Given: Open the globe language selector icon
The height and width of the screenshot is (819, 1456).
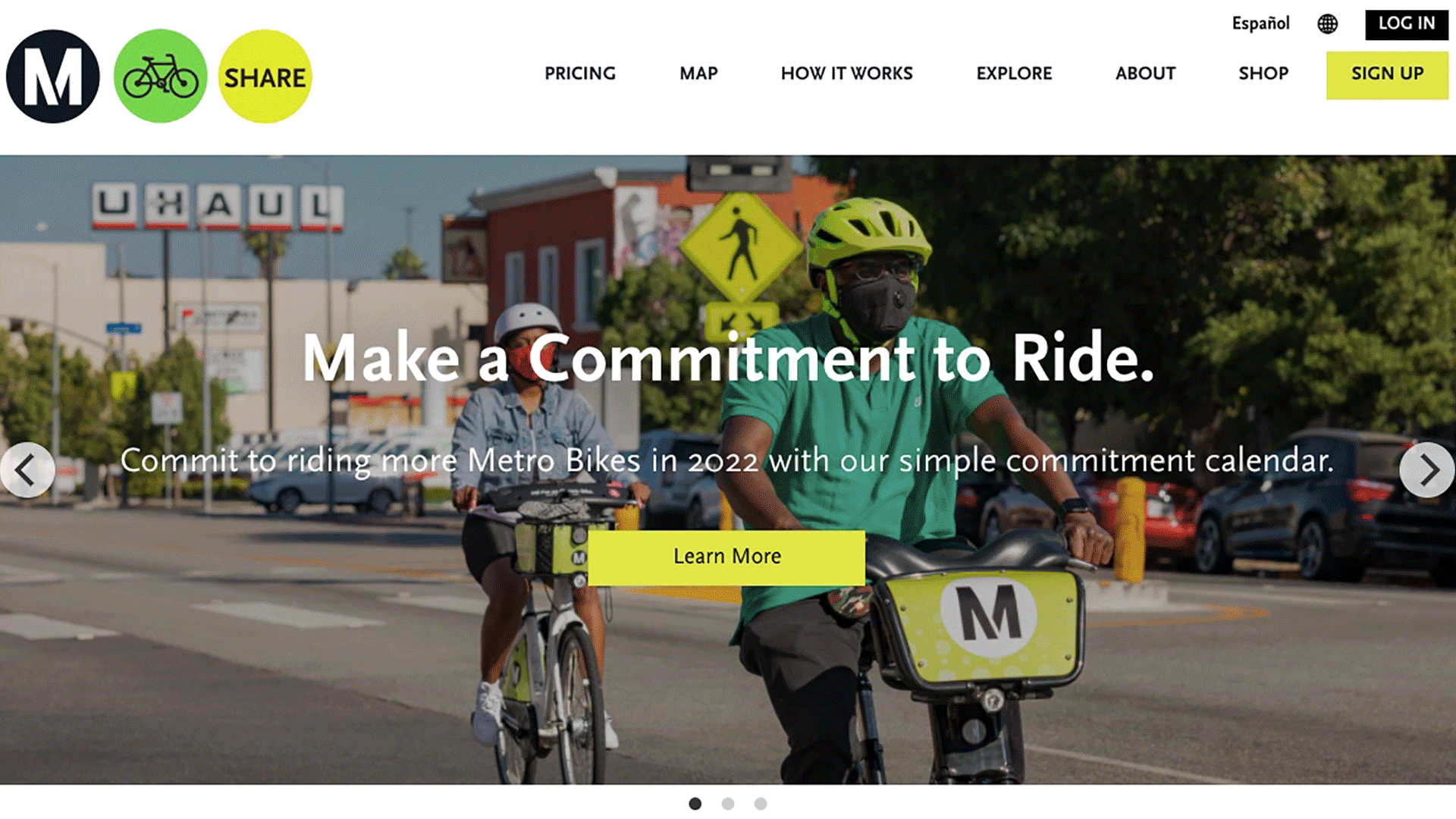Looking at the screenshot, I should pos(1327,24).
